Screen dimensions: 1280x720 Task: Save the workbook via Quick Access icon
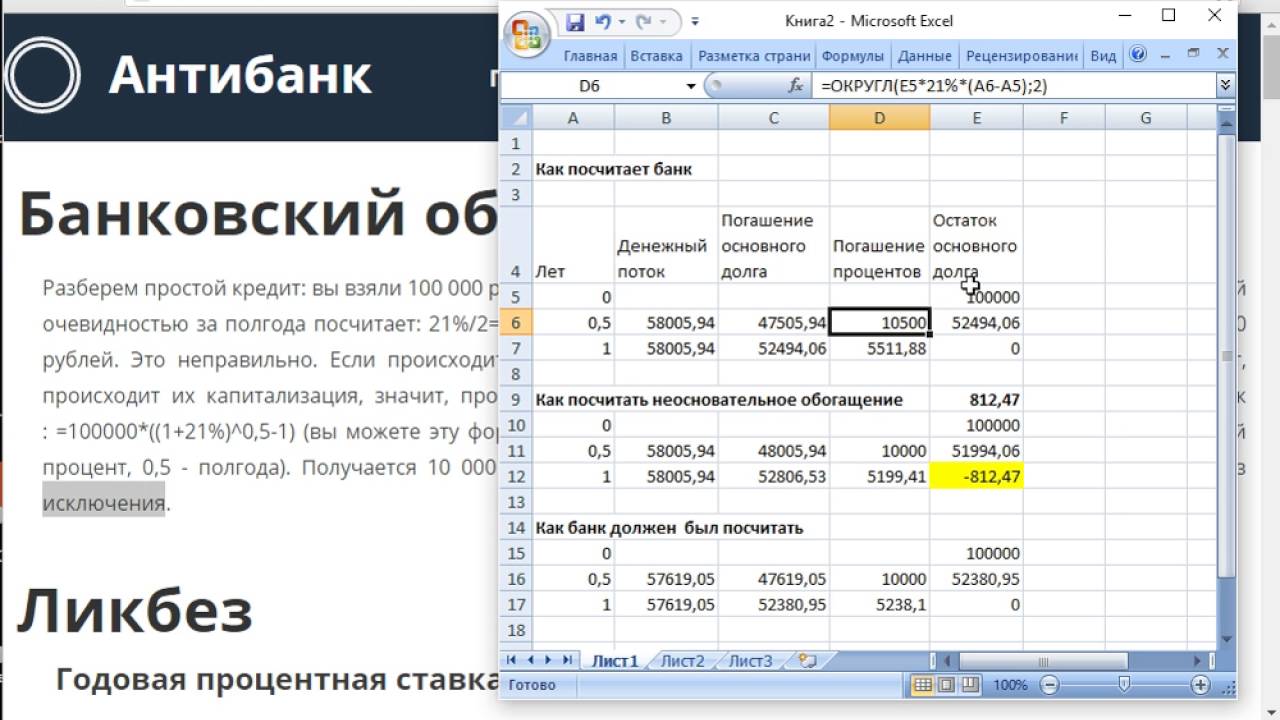pos(575,20)
